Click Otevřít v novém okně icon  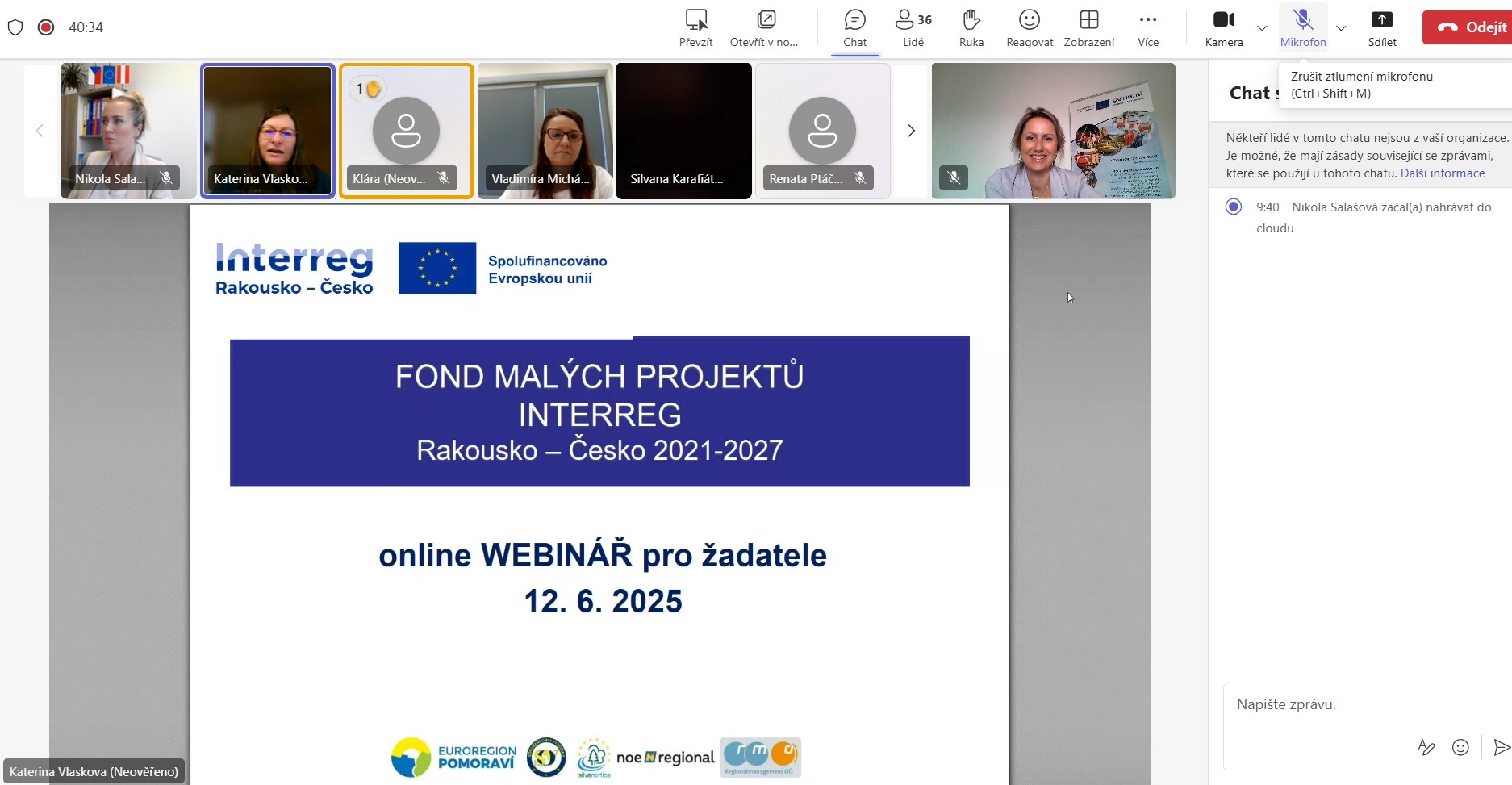[764, 27]
